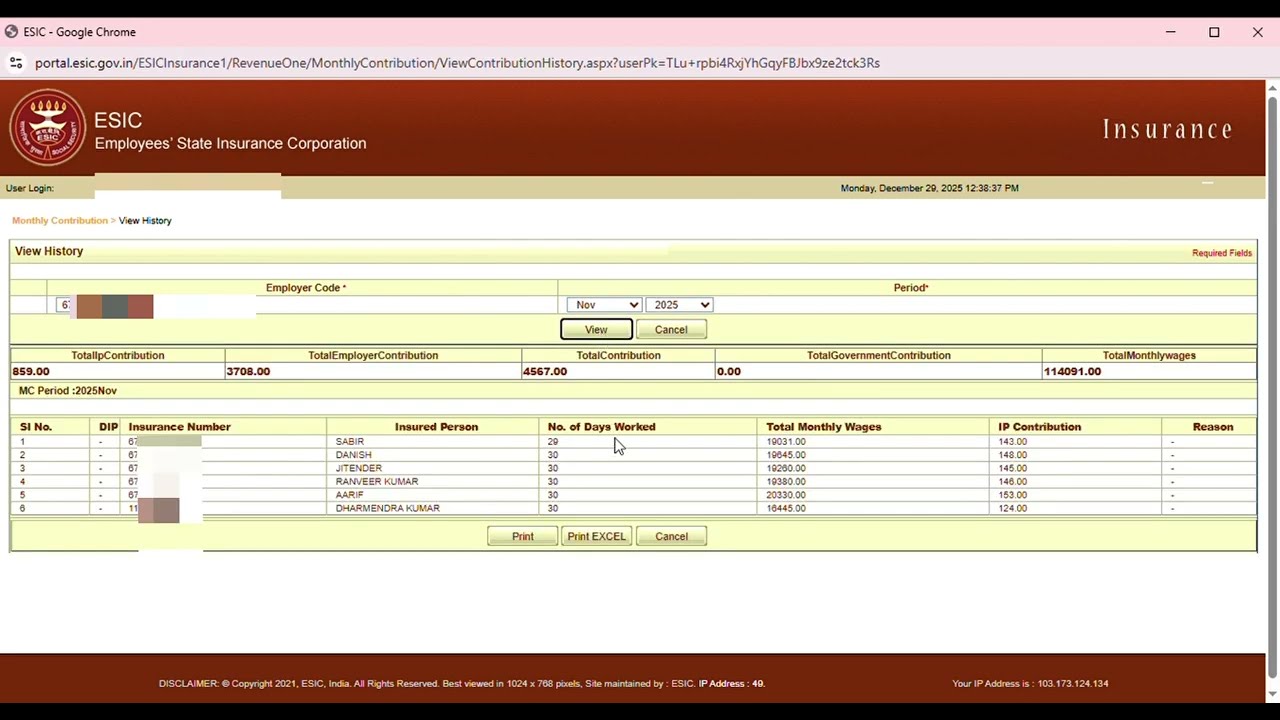This screenshot has width=1280, height=720.
Task: Click TotalIpContribution value 859.00
Action: coord(31,371)
